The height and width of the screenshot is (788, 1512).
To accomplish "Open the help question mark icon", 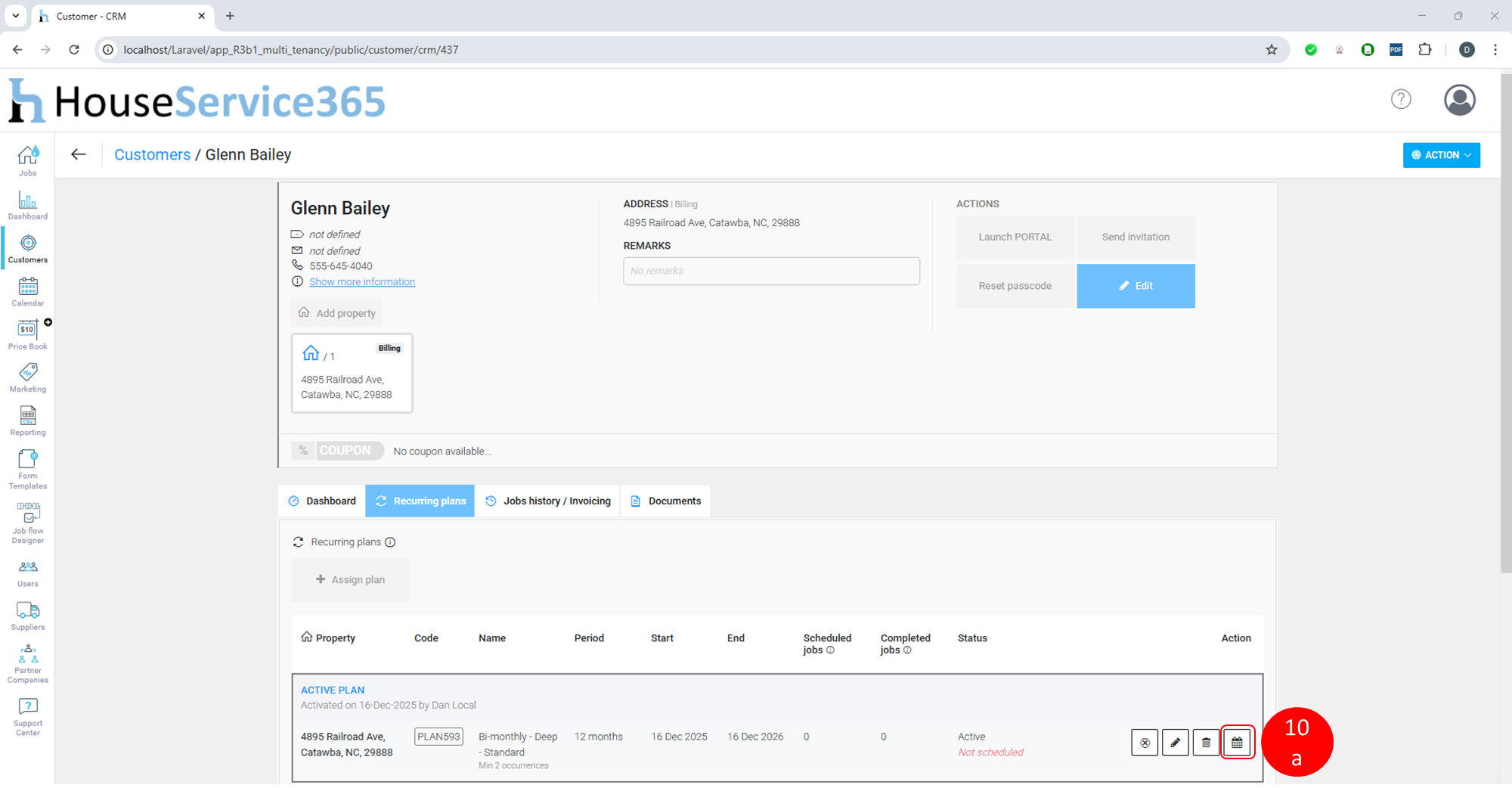I will 1401,99.
